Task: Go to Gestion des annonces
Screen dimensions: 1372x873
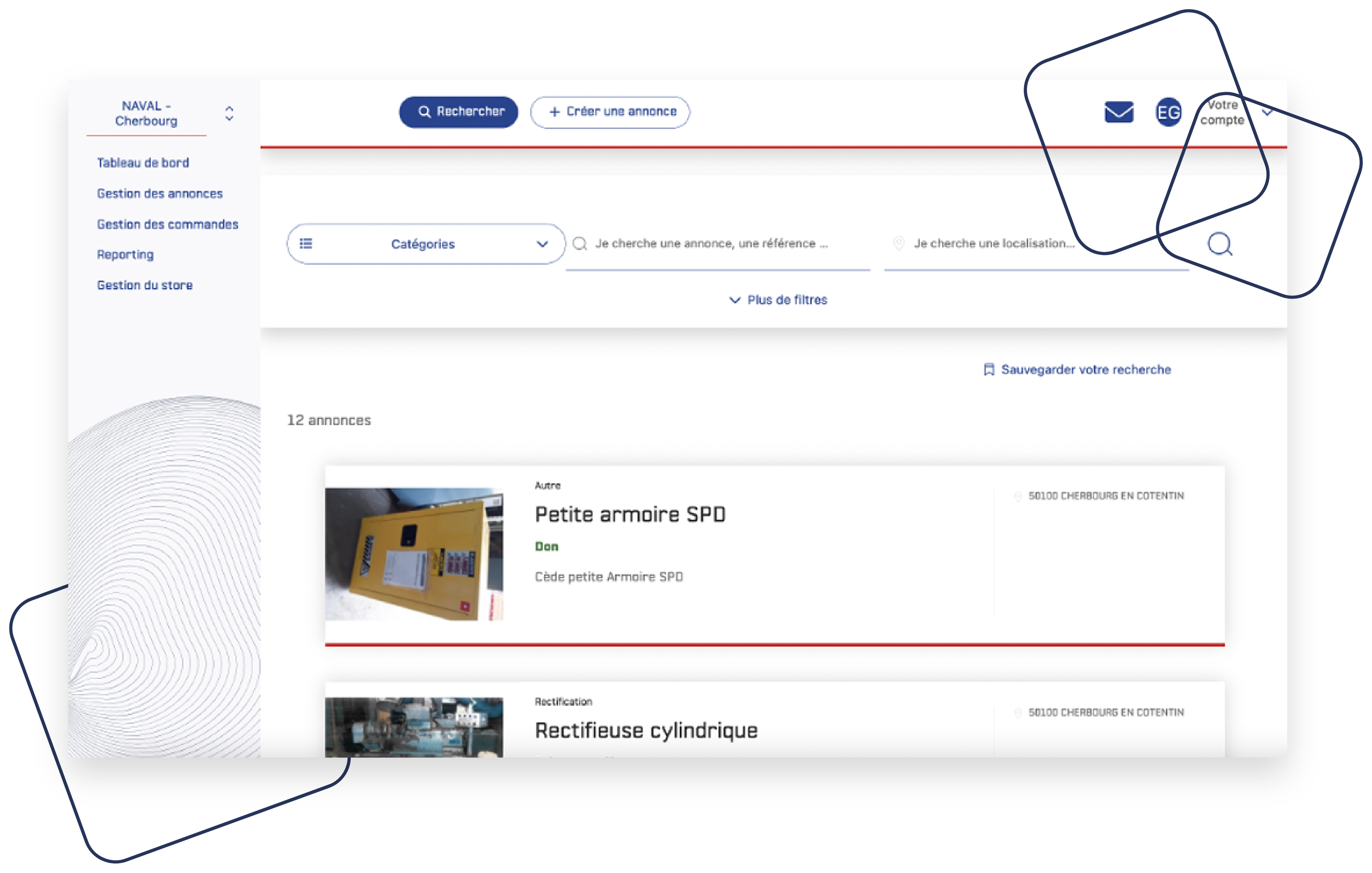Action: [159, 194]
